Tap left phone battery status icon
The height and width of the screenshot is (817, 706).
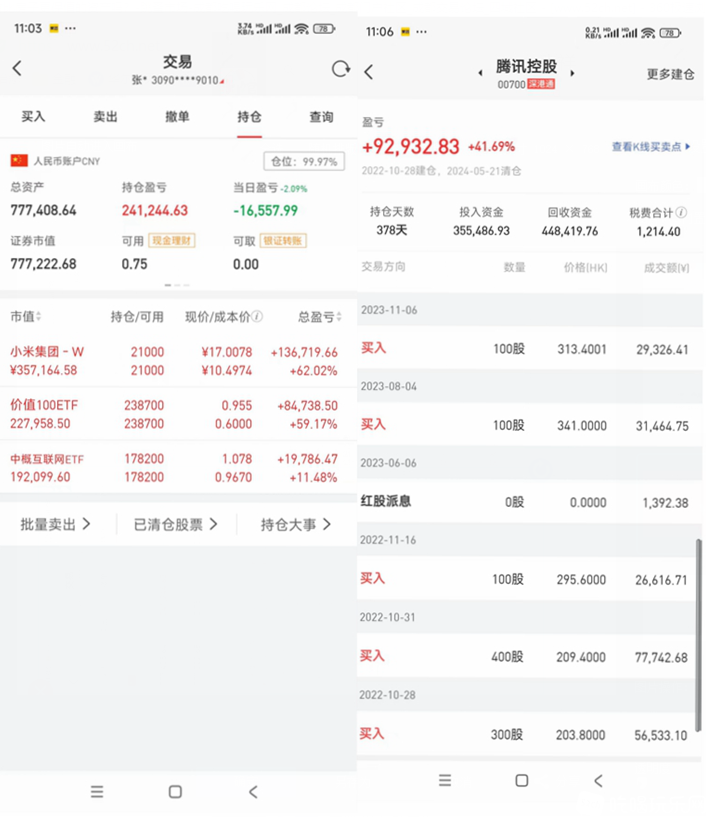point(324,29)
